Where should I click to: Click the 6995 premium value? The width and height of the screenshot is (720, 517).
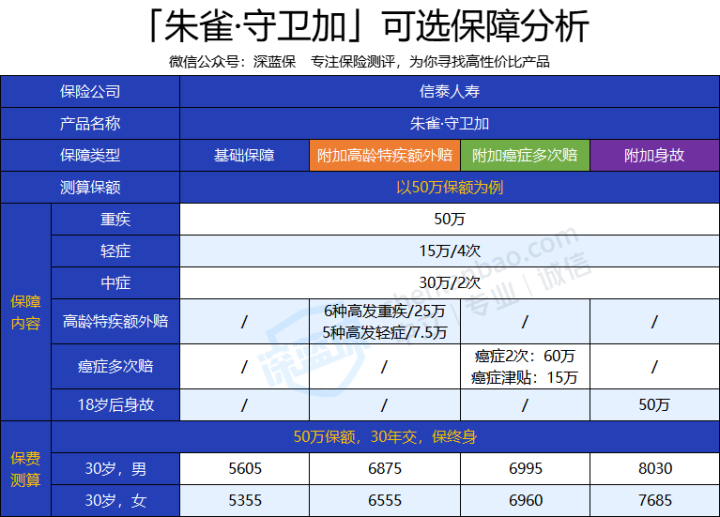525,469
